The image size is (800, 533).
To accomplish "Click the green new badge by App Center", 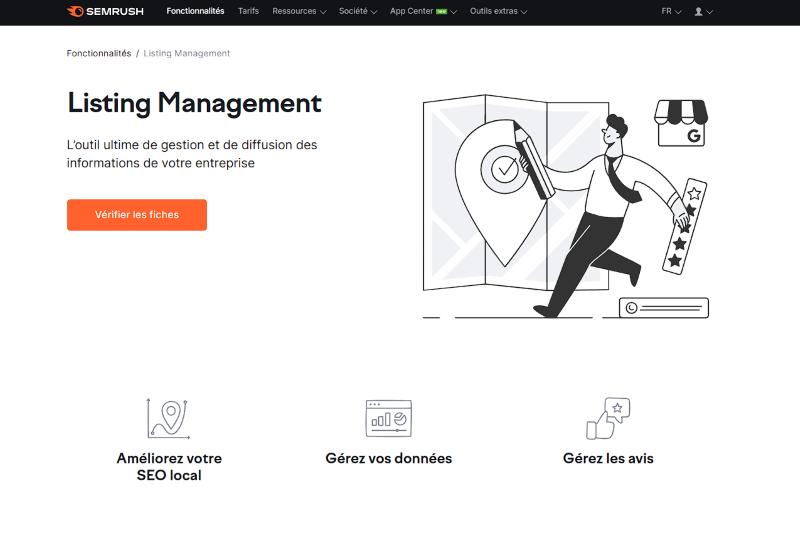I will [441, 12].
